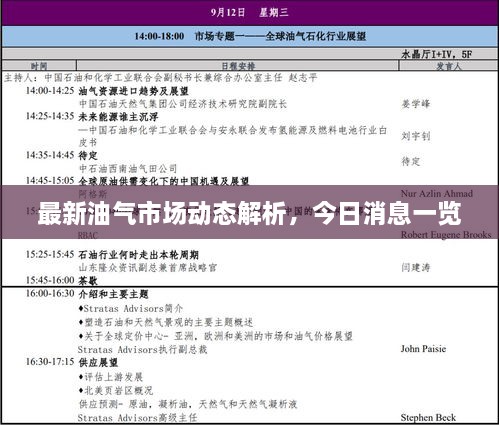Select topic 未来能源谁主沉浮
This screenshot has height=425, width=499.
(x=118, y=117)
